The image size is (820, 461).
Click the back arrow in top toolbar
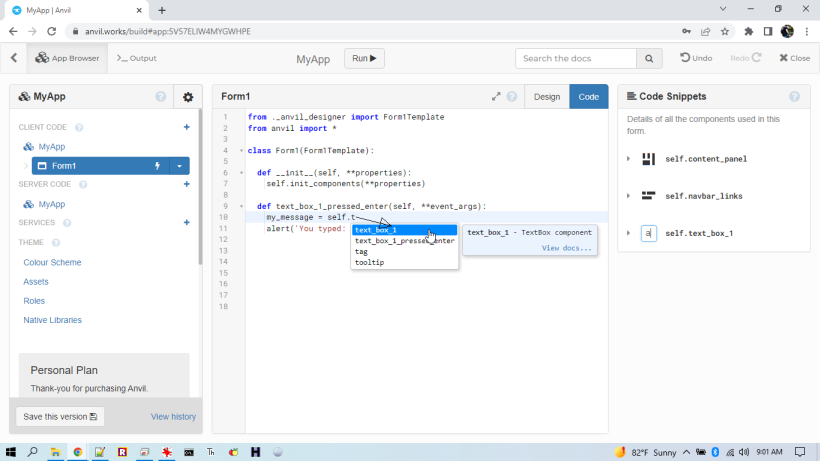(14, 58)
